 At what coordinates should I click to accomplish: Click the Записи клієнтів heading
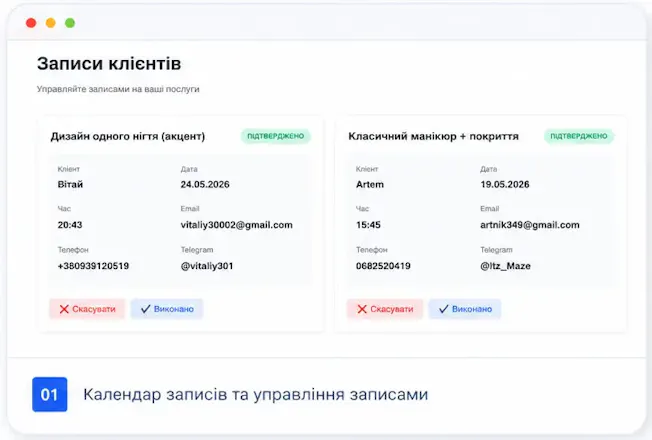coord(109,64)
